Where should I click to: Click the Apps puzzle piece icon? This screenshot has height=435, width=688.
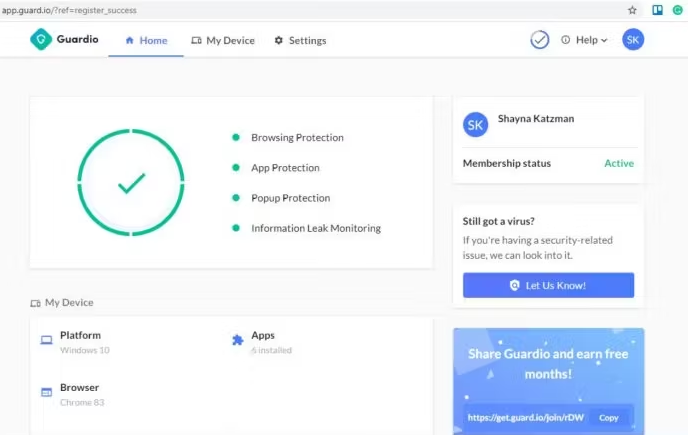tap(237, 340)
